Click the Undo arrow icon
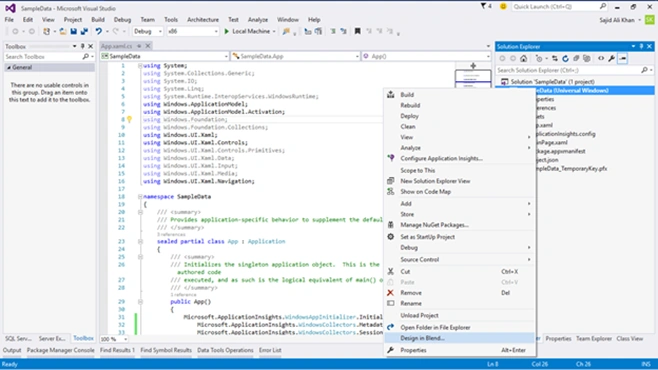658x370 pixels. point(99,31)
